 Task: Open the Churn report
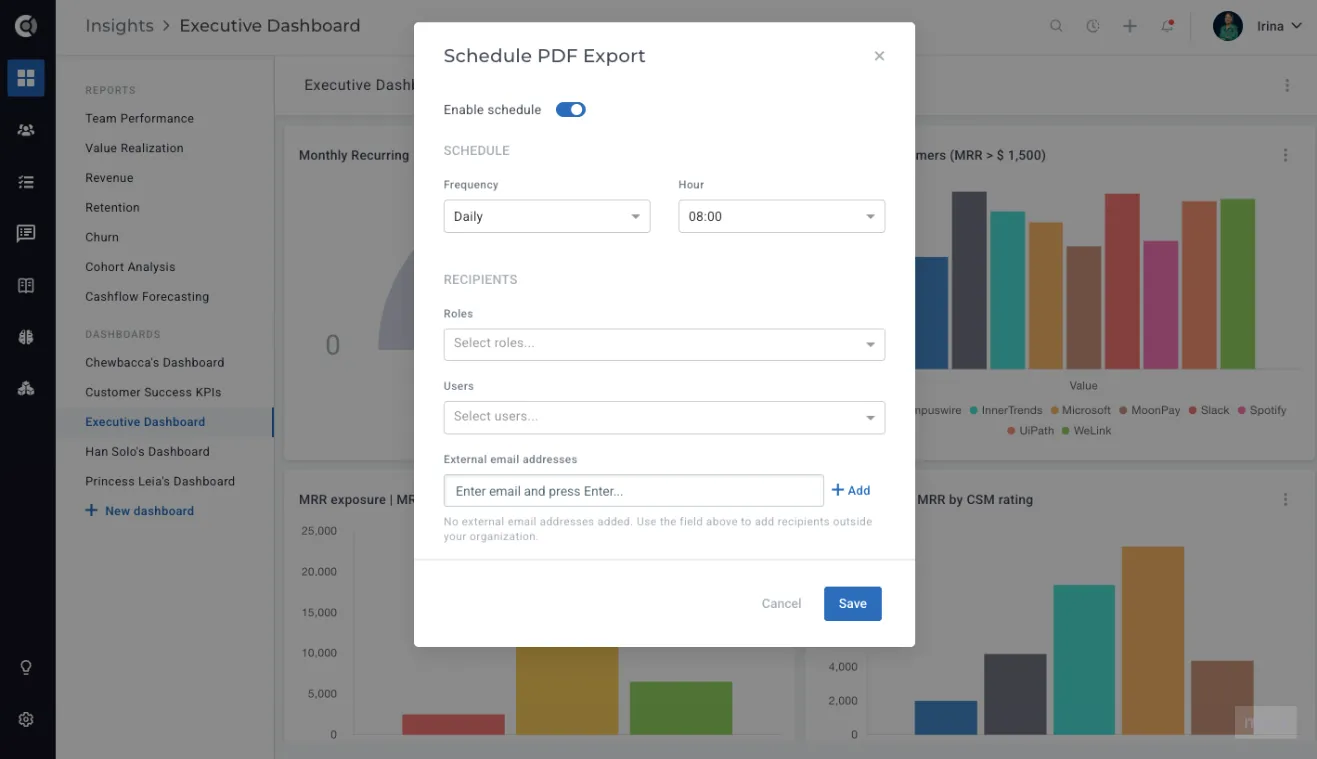click(102, 237)
